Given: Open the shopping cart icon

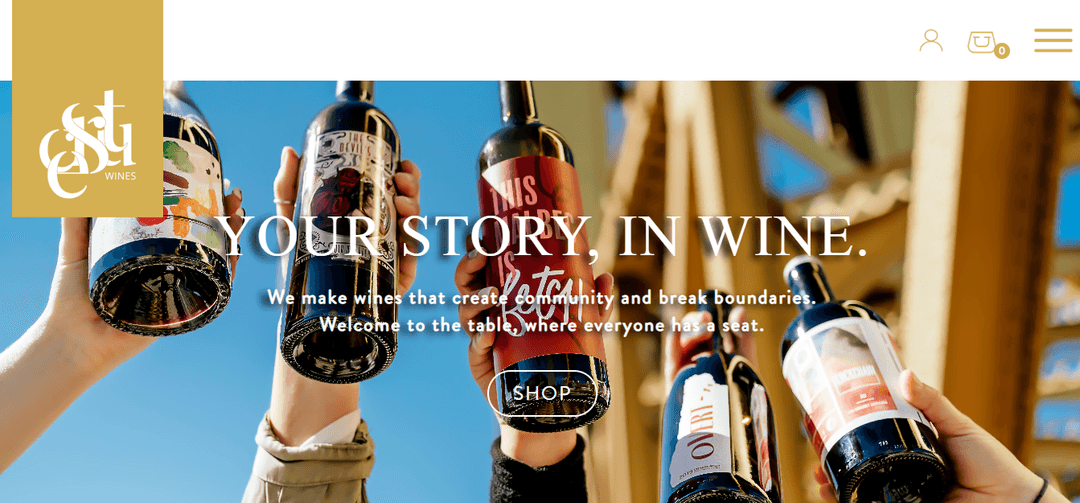Looking at the screenshot, I should point(982,43).
